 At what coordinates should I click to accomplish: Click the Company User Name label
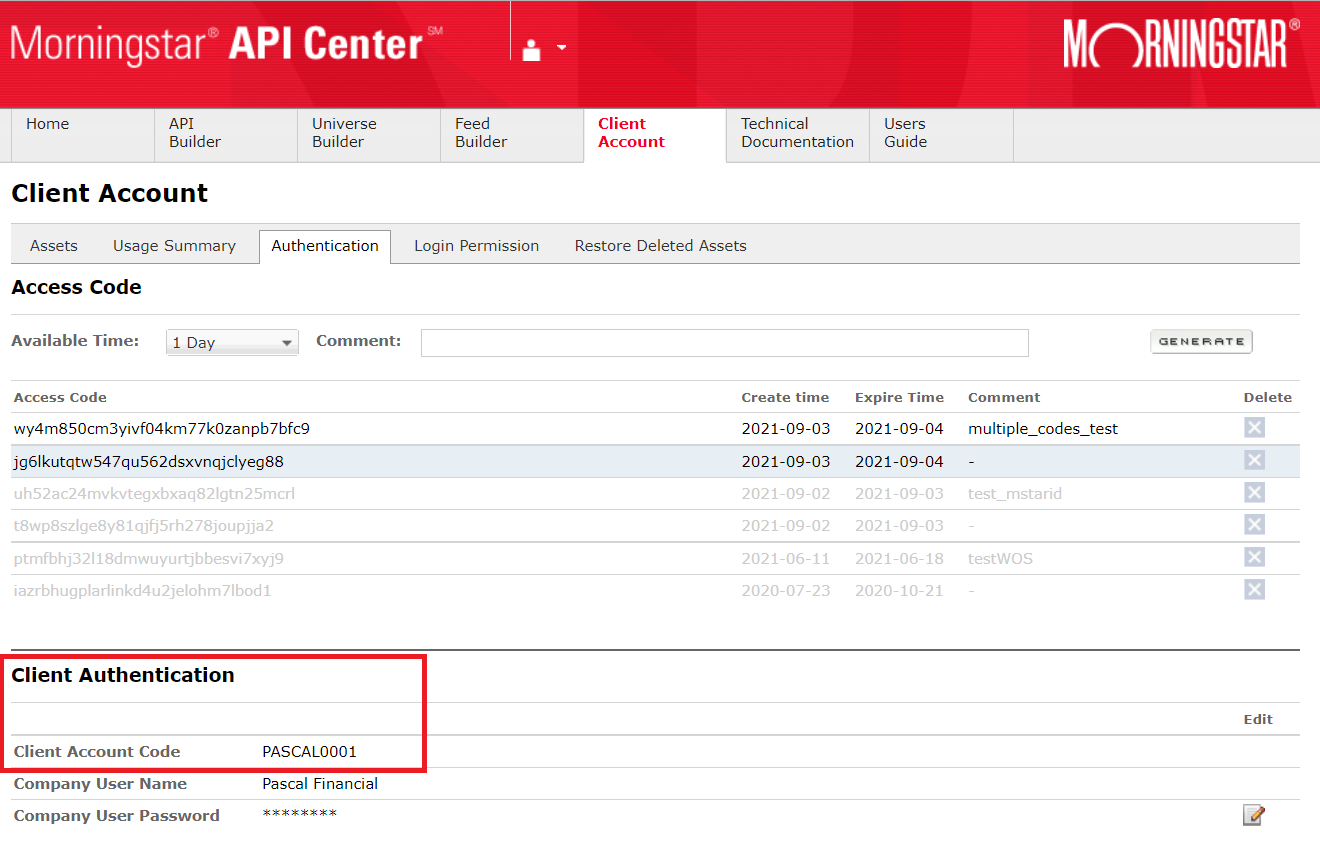point(100,784)
